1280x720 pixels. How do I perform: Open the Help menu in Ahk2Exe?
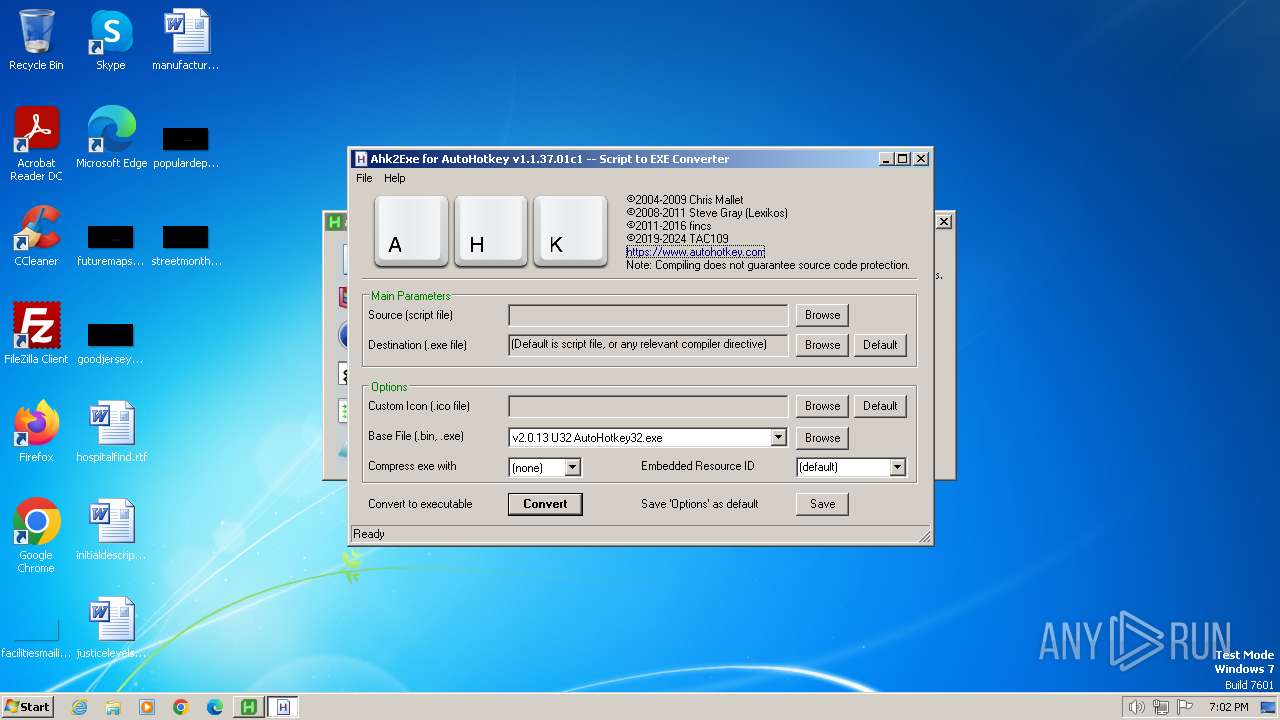tap(395, 178)
